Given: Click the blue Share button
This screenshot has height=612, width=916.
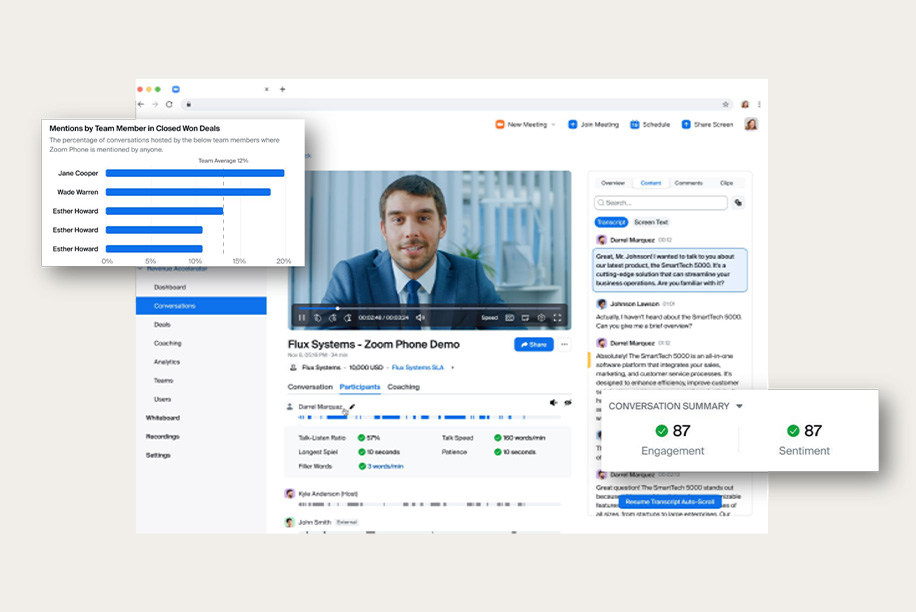Looking at the screenshot, I should pyautogui.click(x=533, y=345).
